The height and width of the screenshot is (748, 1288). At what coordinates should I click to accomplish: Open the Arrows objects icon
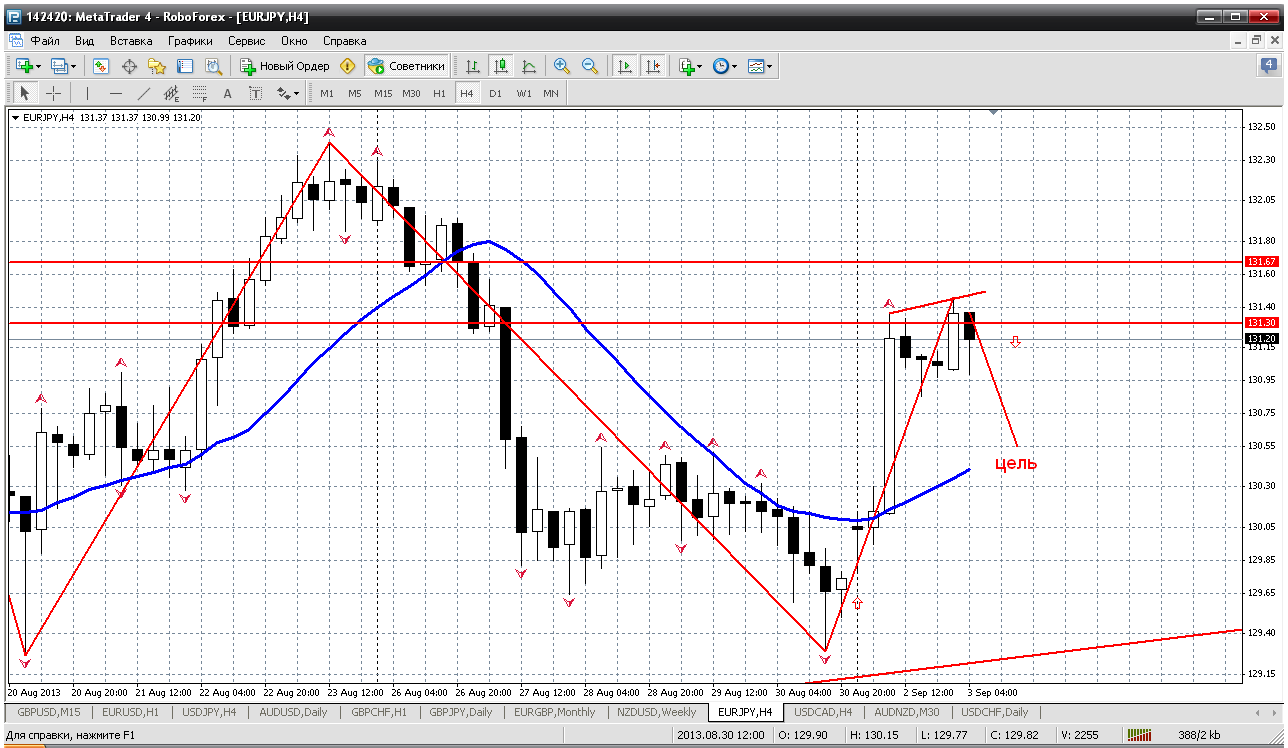point(284,93)
